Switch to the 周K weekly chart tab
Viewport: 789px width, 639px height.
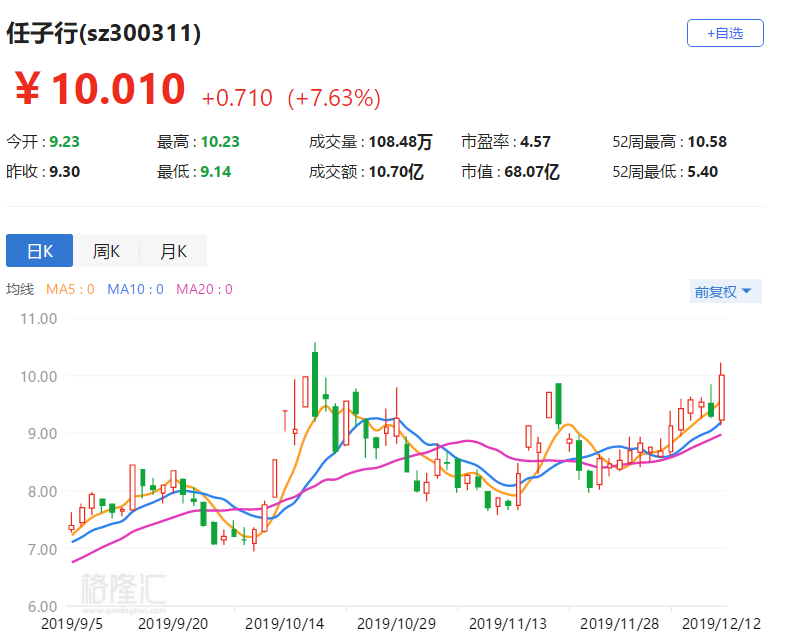[x=106, y=251]
